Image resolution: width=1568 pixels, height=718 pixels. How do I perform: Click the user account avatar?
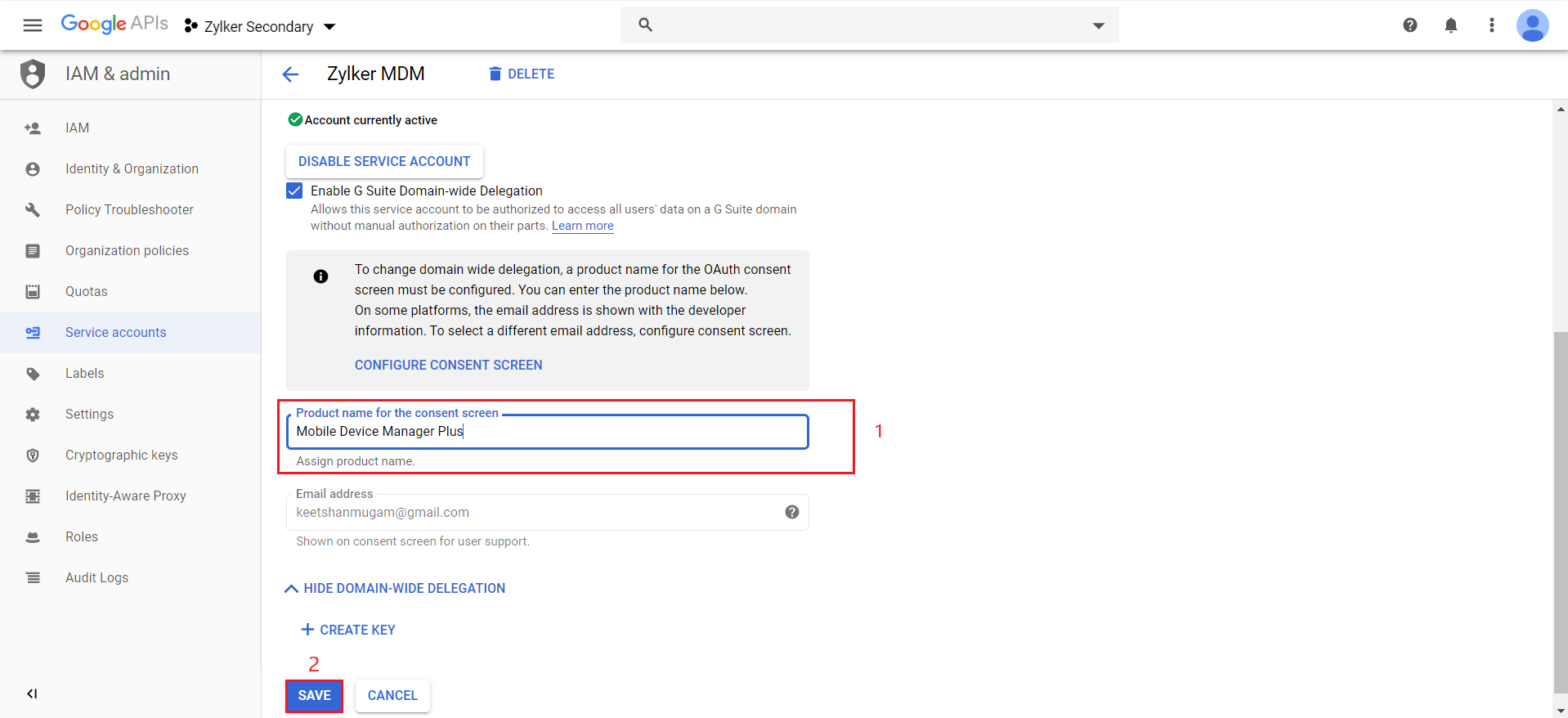click(1531, 25)
